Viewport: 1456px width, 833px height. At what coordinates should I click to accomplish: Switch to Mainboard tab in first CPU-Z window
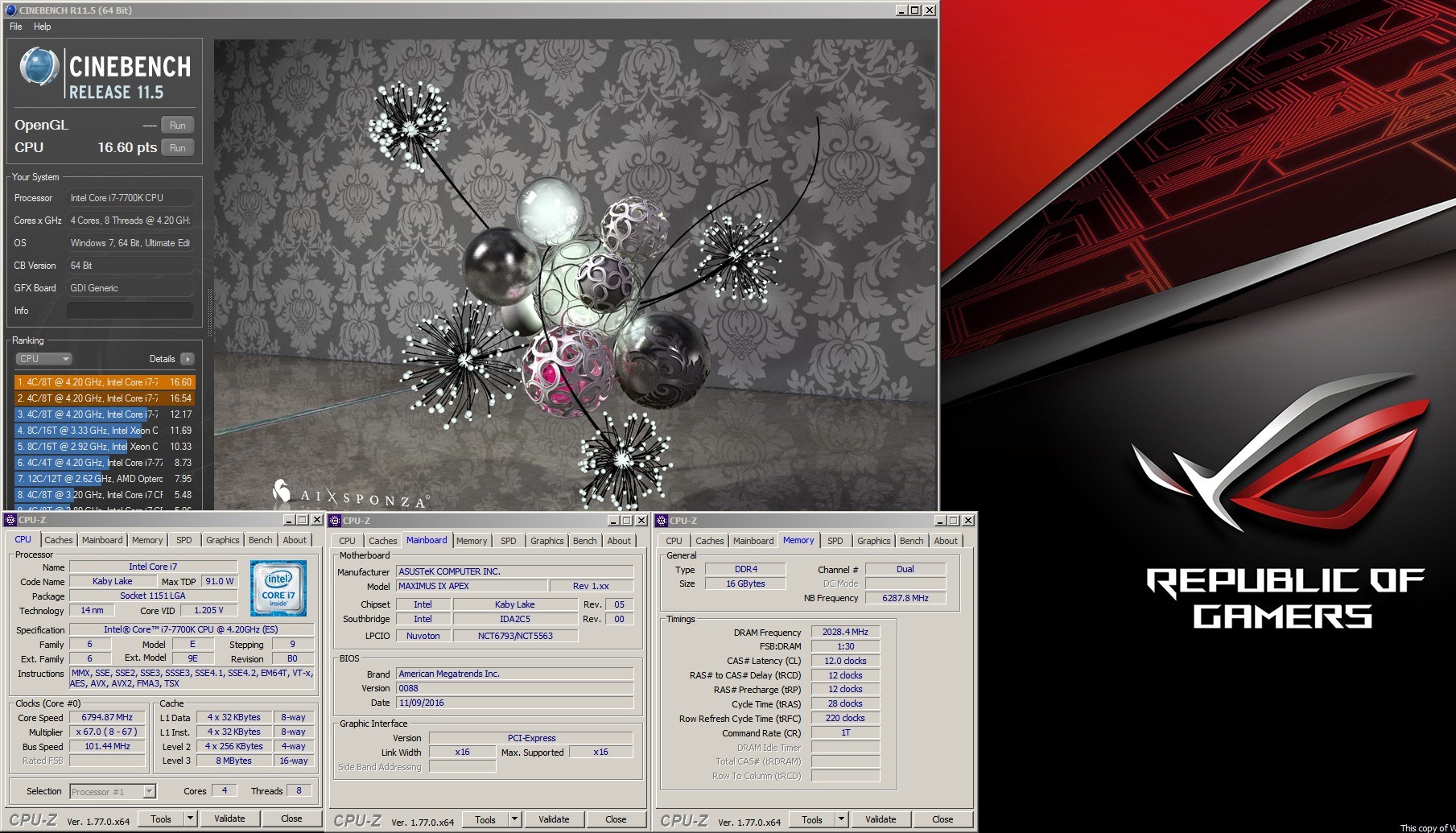tap(102, 540)
